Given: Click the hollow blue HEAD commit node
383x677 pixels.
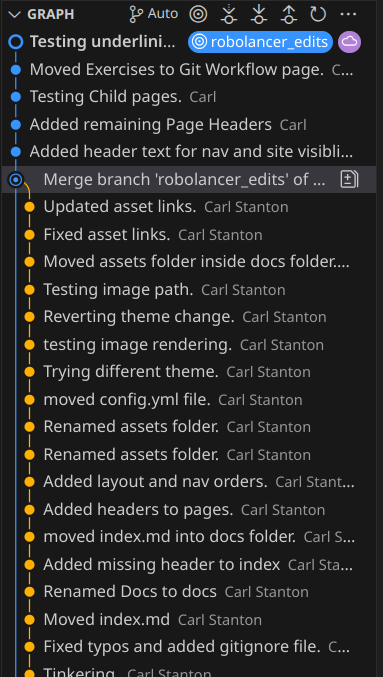Looking at the screenshot, I should pyautogui.click(x=16, y=42).
